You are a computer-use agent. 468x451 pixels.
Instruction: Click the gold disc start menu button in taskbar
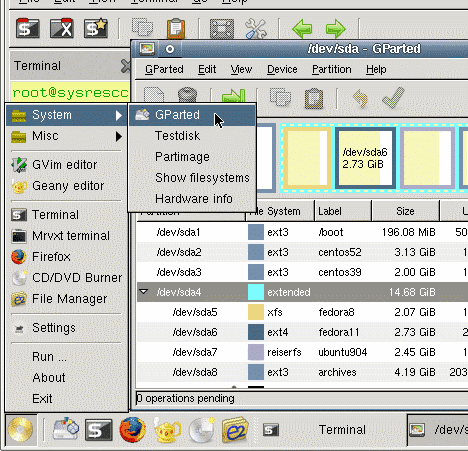pos(21,430)
